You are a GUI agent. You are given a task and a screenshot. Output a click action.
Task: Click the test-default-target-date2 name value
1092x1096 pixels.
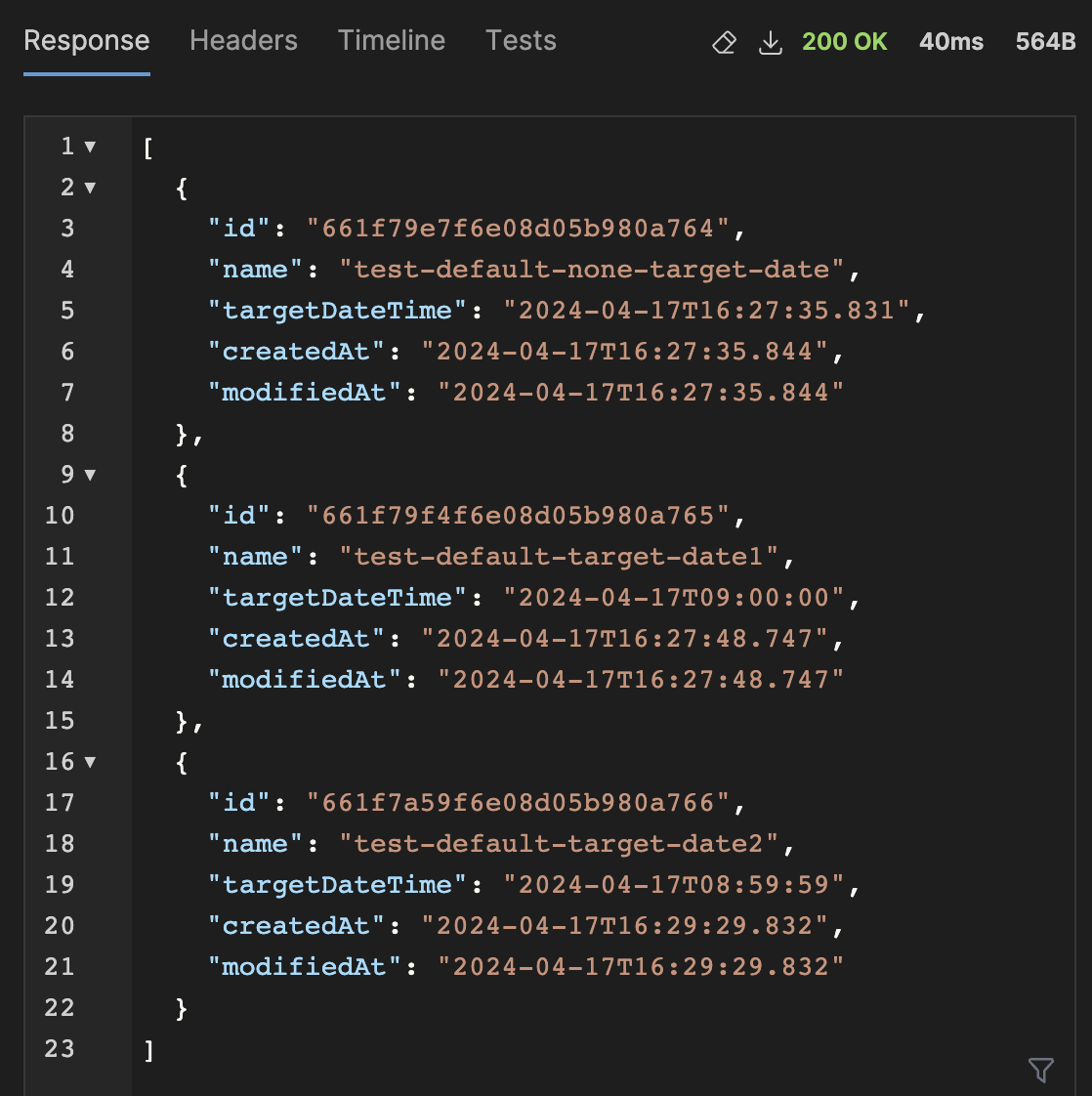(562, 843)
